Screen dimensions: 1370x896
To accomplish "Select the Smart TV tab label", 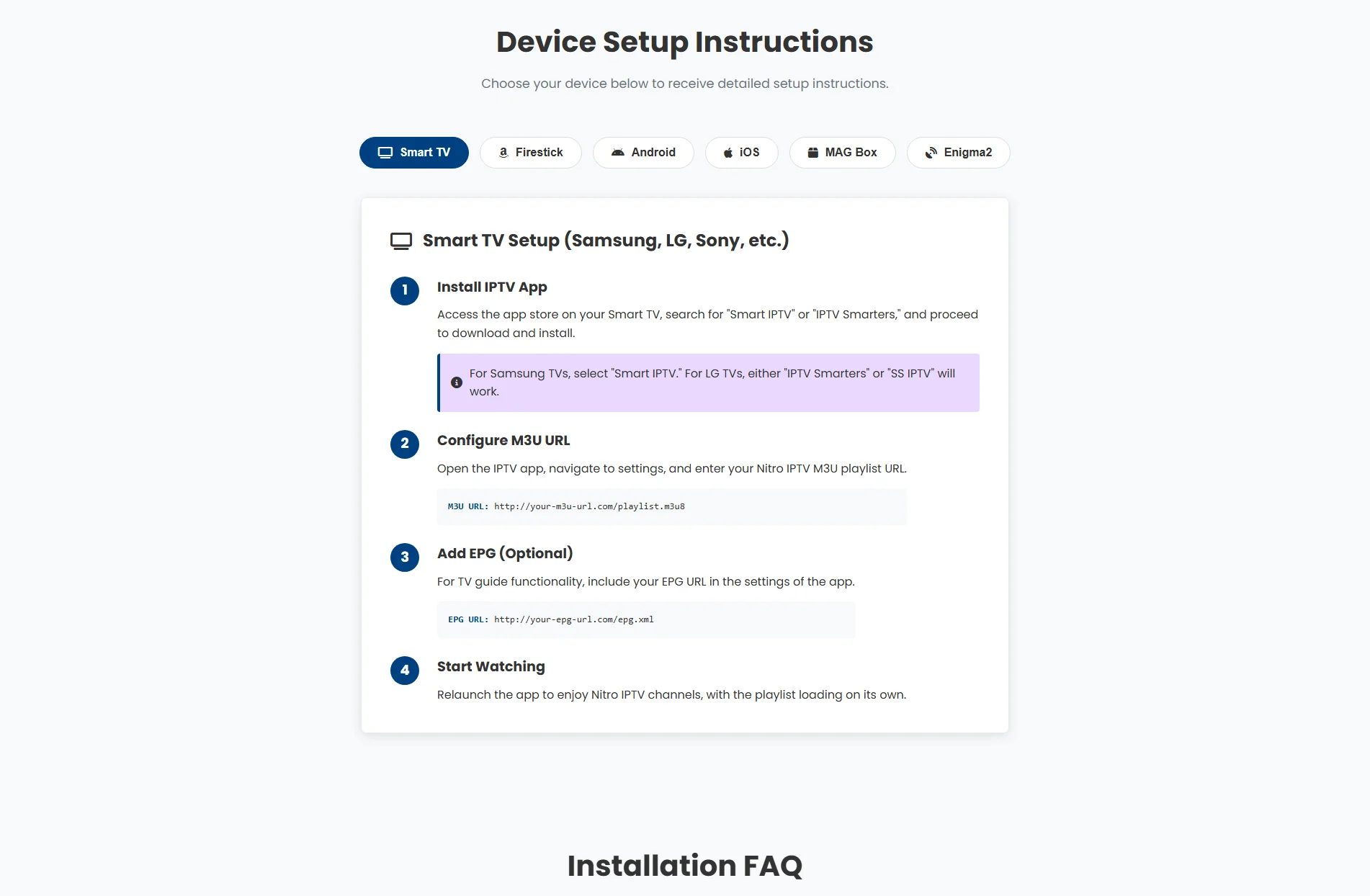I will click(425, 153).
